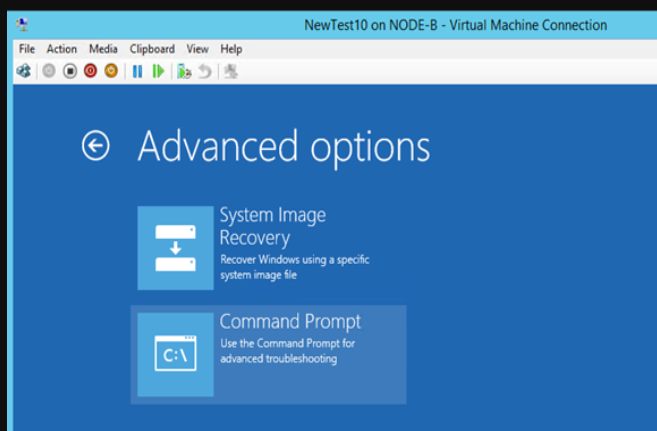Create a checkpoint with the snapshot icon
The height and width of the screenshot is (431, 657).
pos(184,72)
